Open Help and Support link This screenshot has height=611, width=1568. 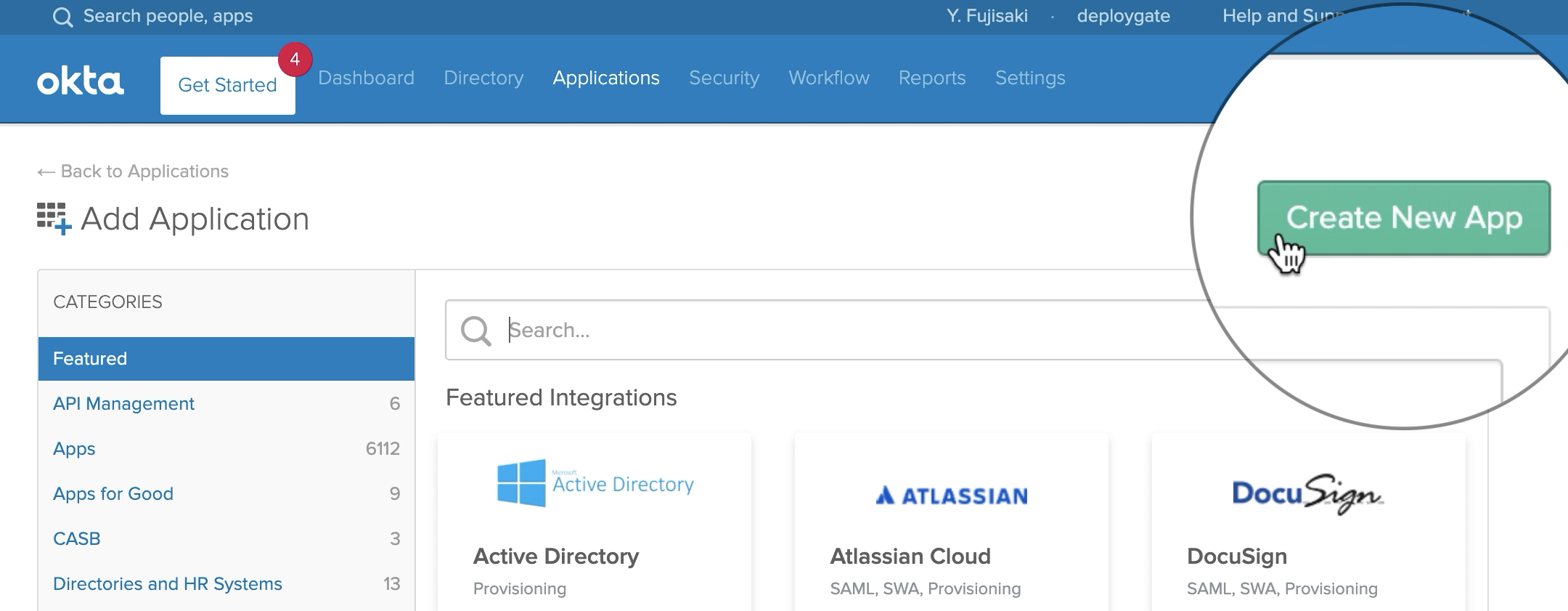(1281, 16)
